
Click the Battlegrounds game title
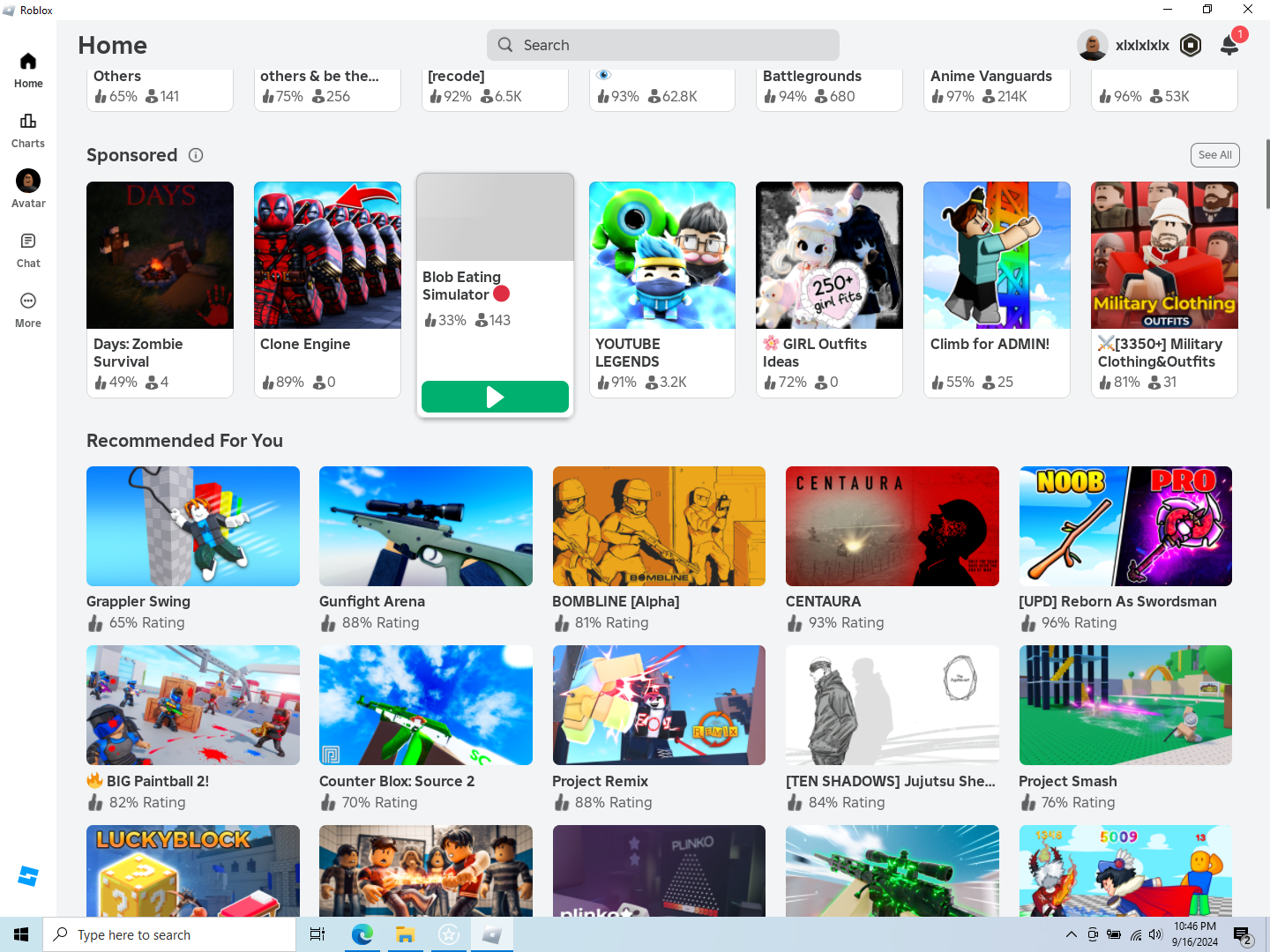[x=812, y=76]
